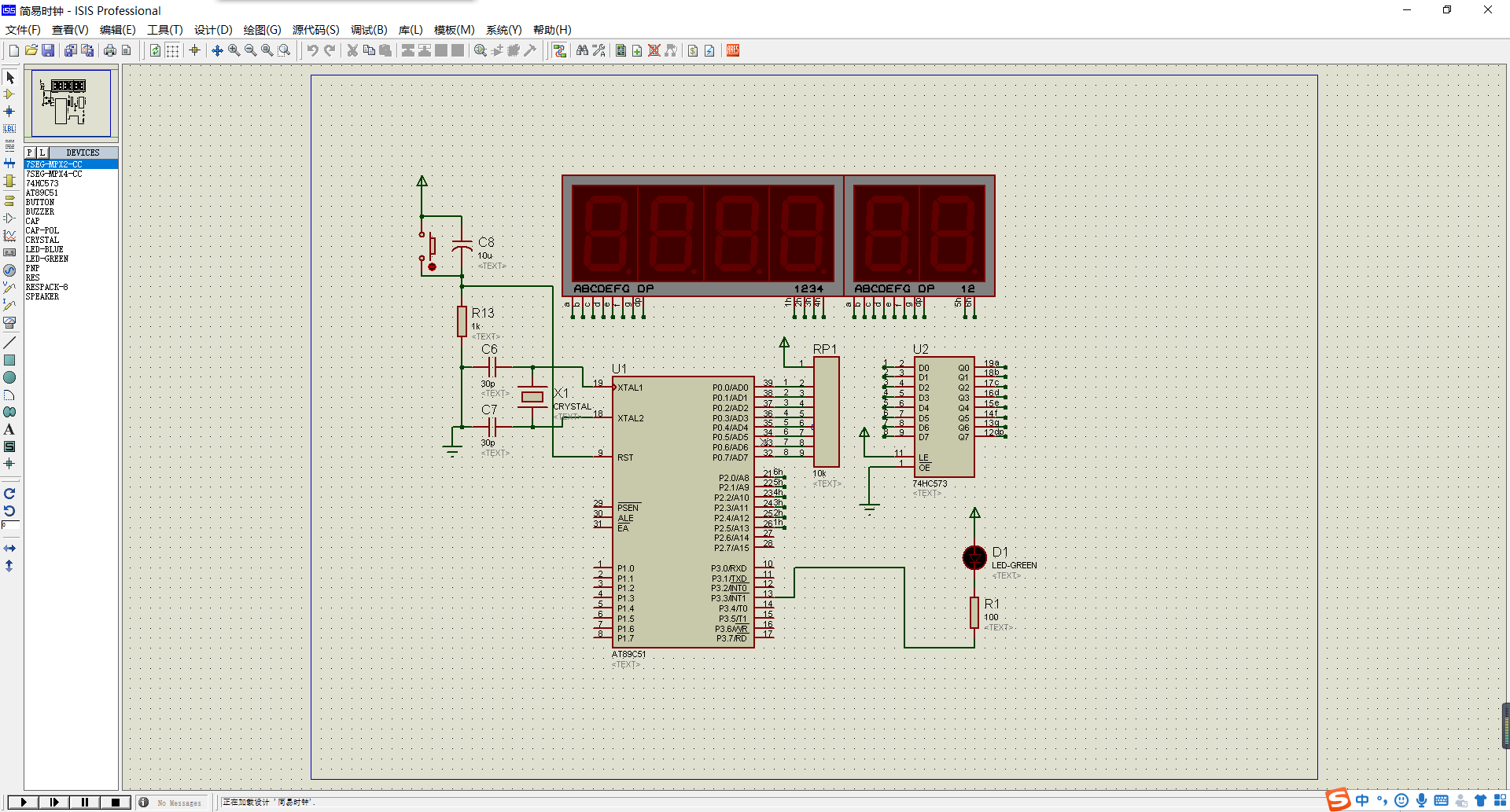Zoom in on the schematic
The height and width of the screenshot is (812, 1510).
point(234,50)
